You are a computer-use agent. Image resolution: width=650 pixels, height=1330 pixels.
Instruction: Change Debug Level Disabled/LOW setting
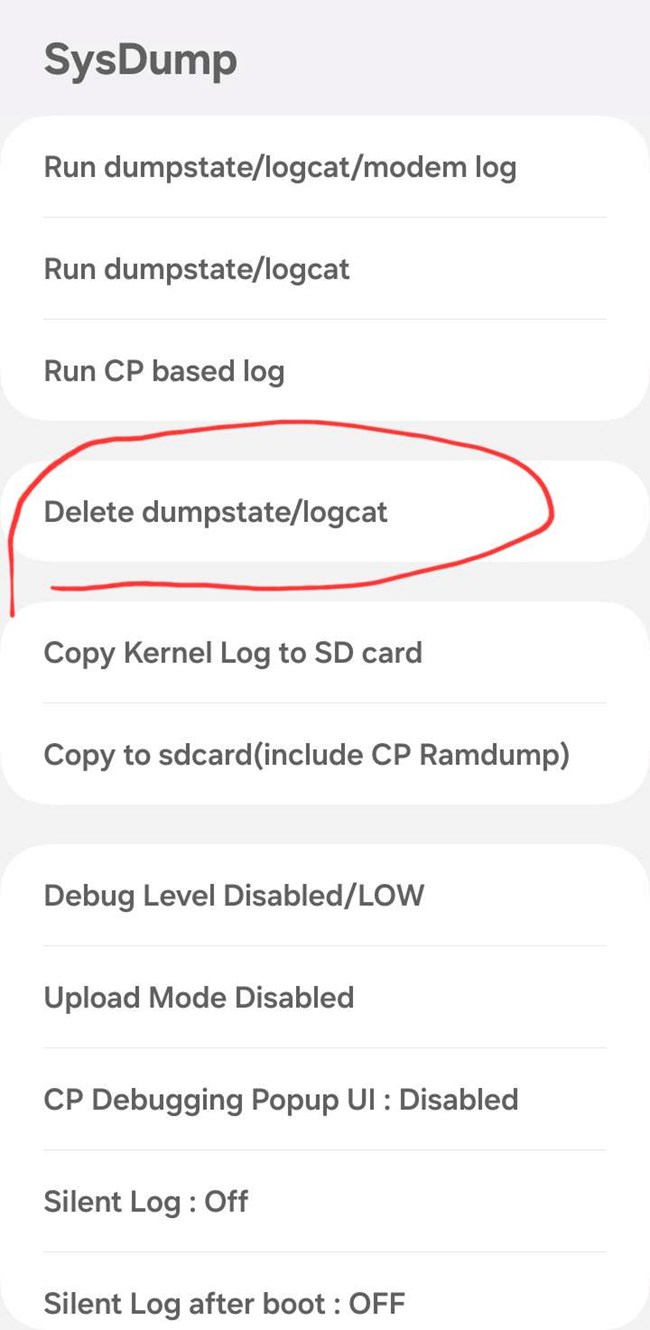coord(325,894)
